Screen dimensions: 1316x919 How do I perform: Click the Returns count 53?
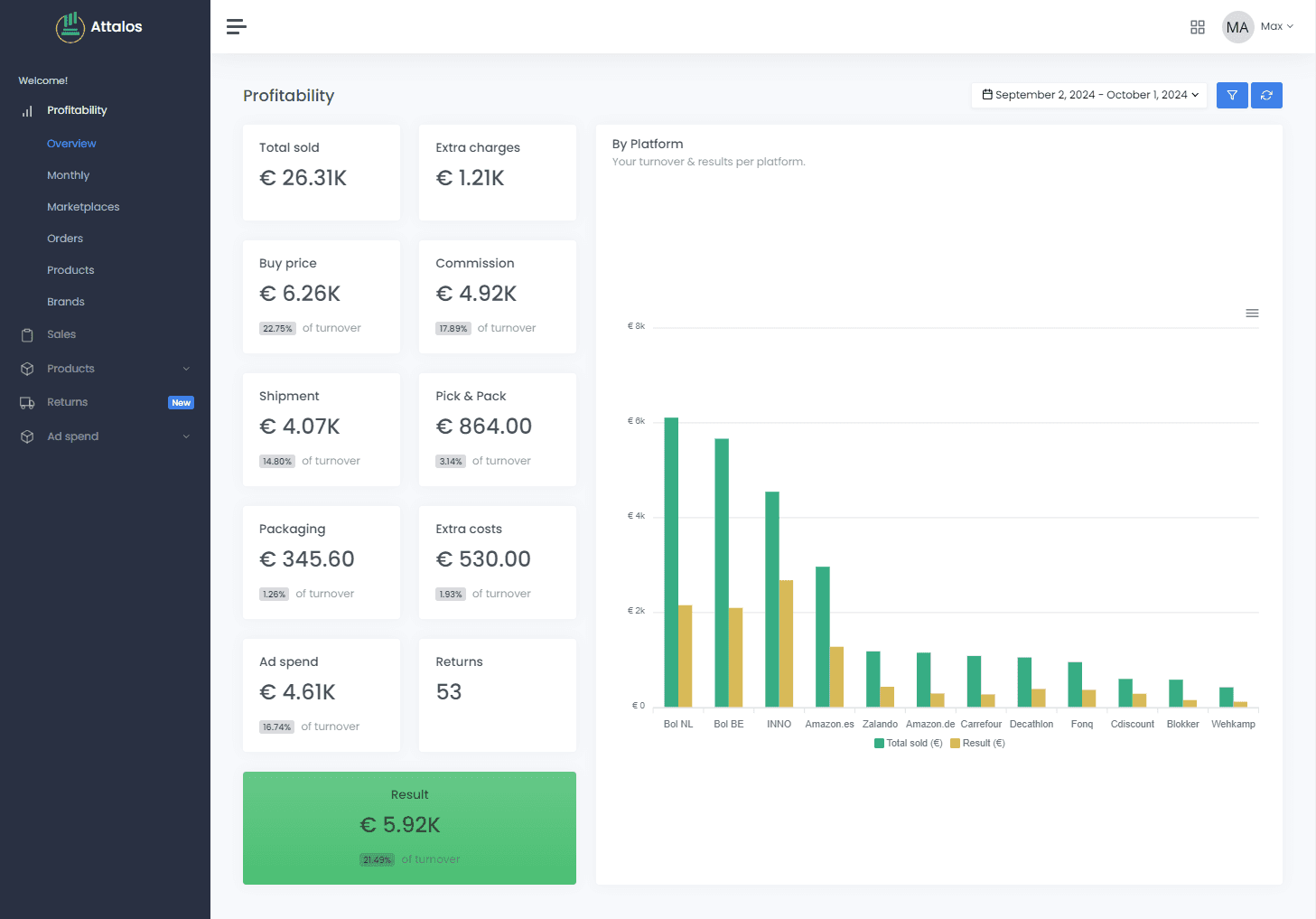pos(449,692)
